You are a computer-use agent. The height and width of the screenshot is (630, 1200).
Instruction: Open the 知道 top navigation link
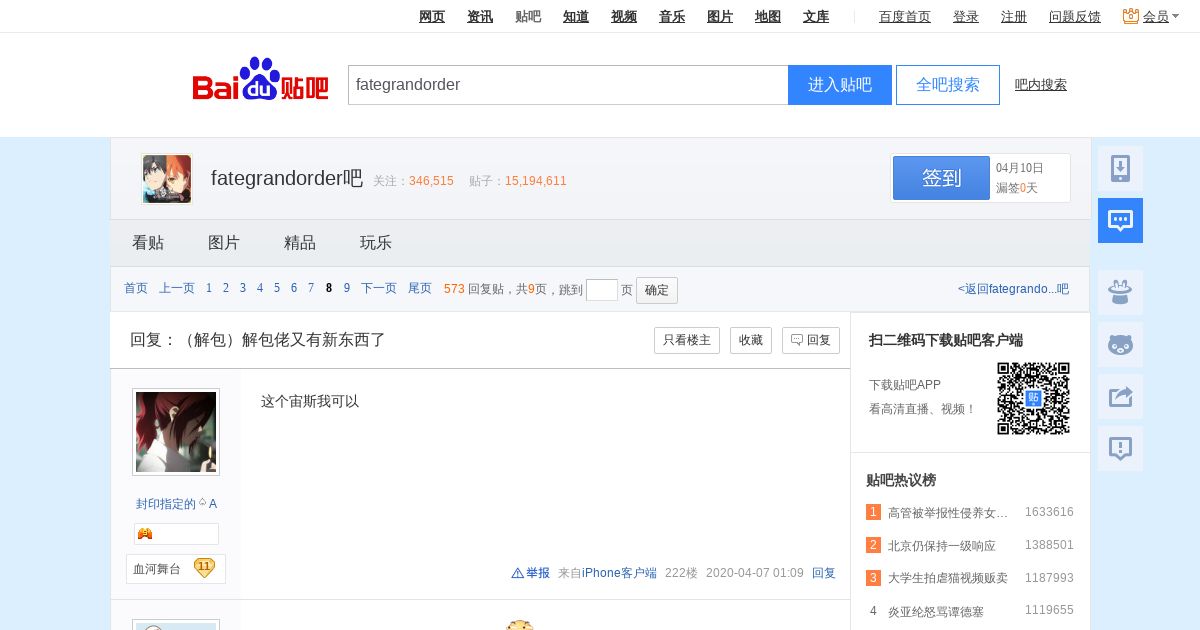pos(576,16)
